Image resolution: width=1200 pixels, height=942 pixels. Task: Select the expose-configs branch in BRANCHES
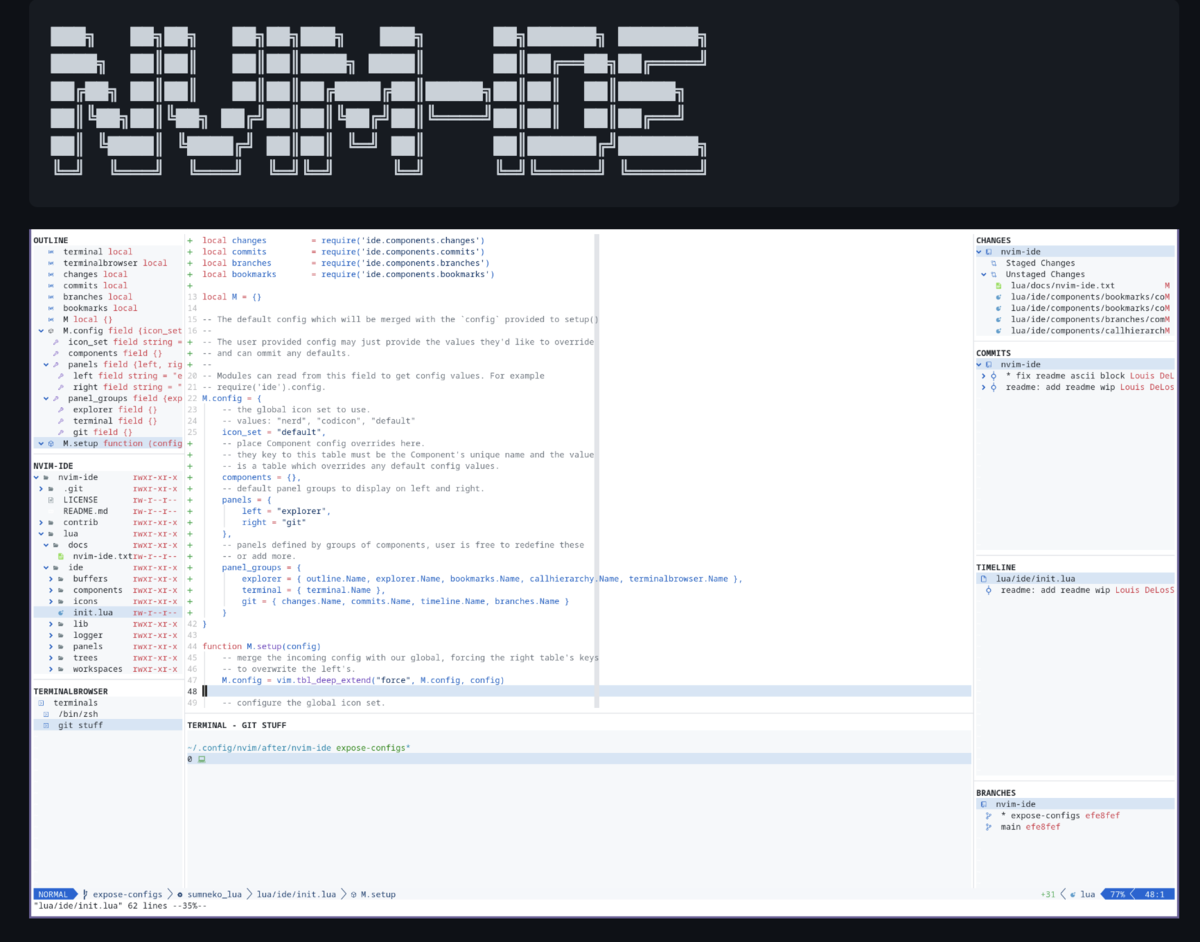click(x=1030, y=815)
